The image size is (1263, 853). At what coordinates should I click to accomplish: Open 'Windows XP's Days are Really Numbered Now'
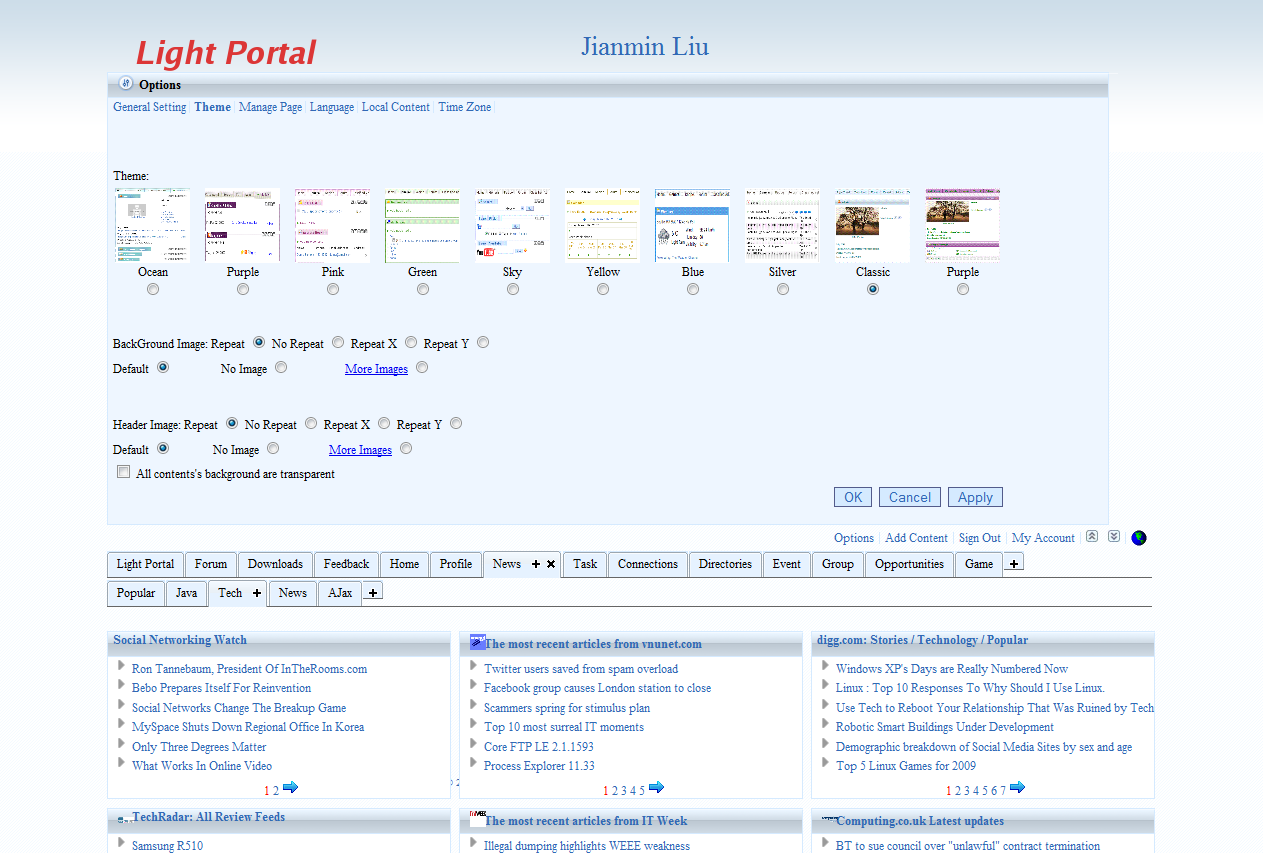click(952, 669)
